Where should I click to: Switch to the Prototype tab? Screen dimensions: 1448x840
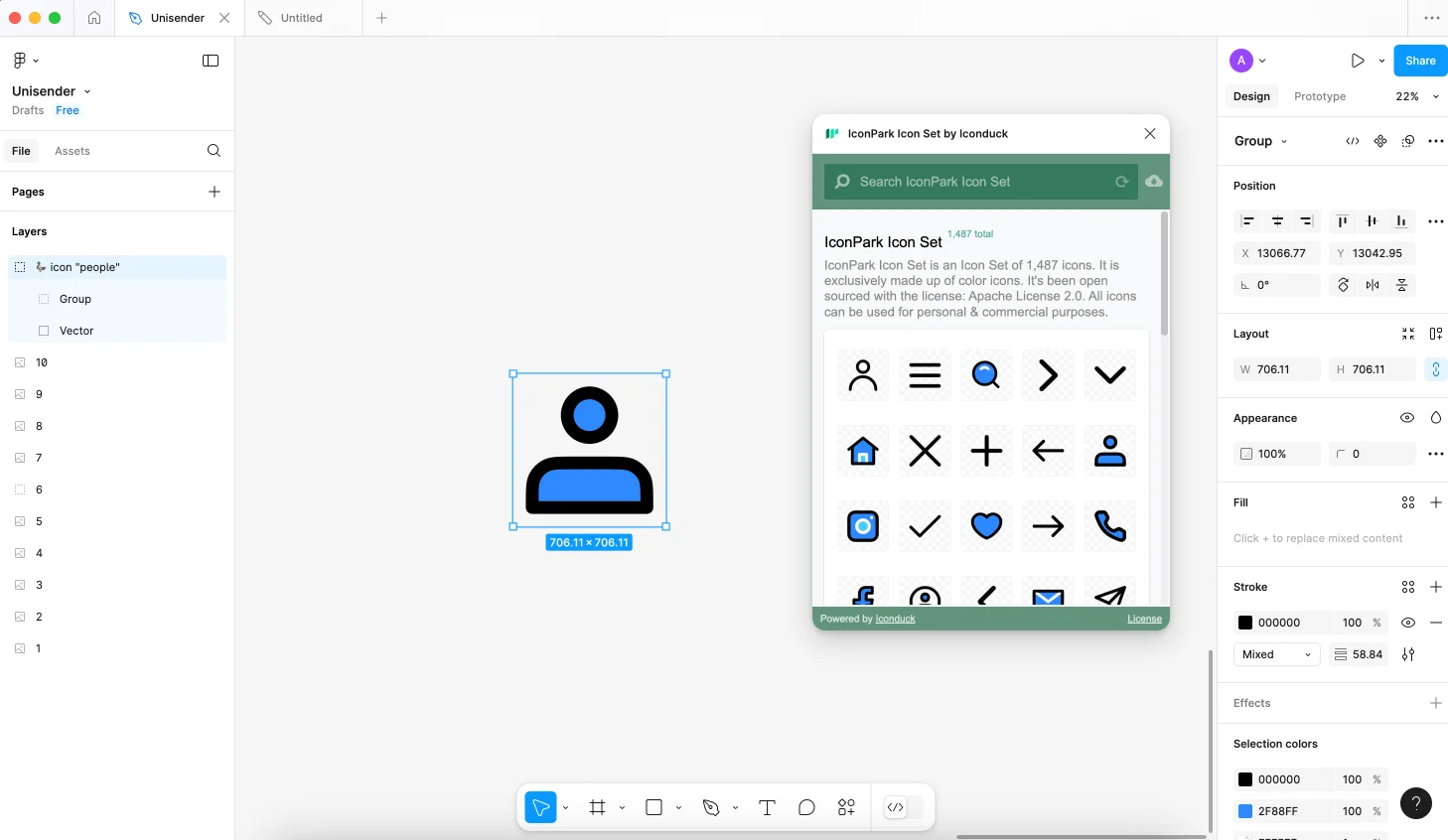[x=1320, y=96]
